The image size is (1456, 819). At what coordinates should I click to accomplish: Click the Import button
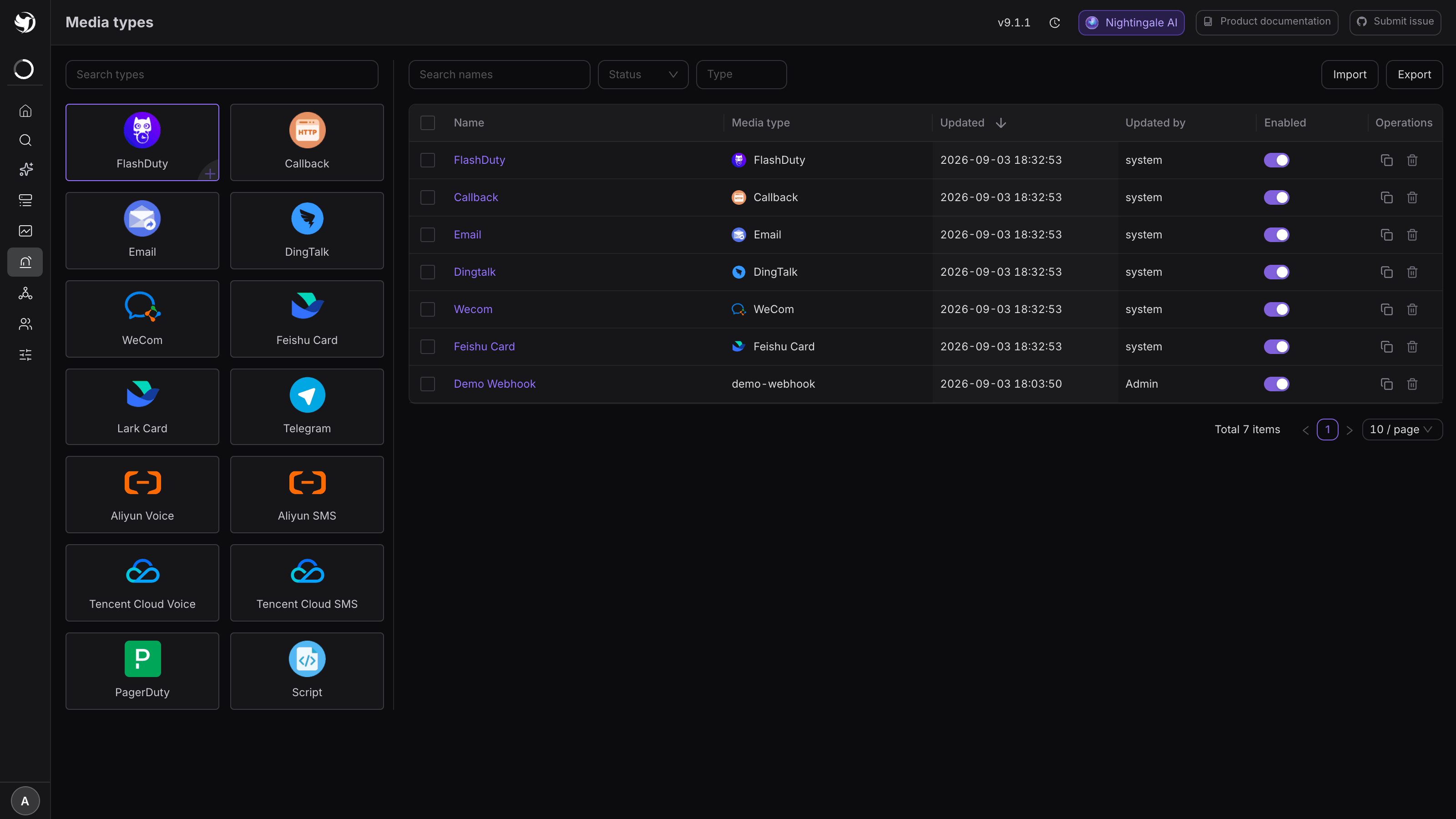click(x=1350, y=75)
